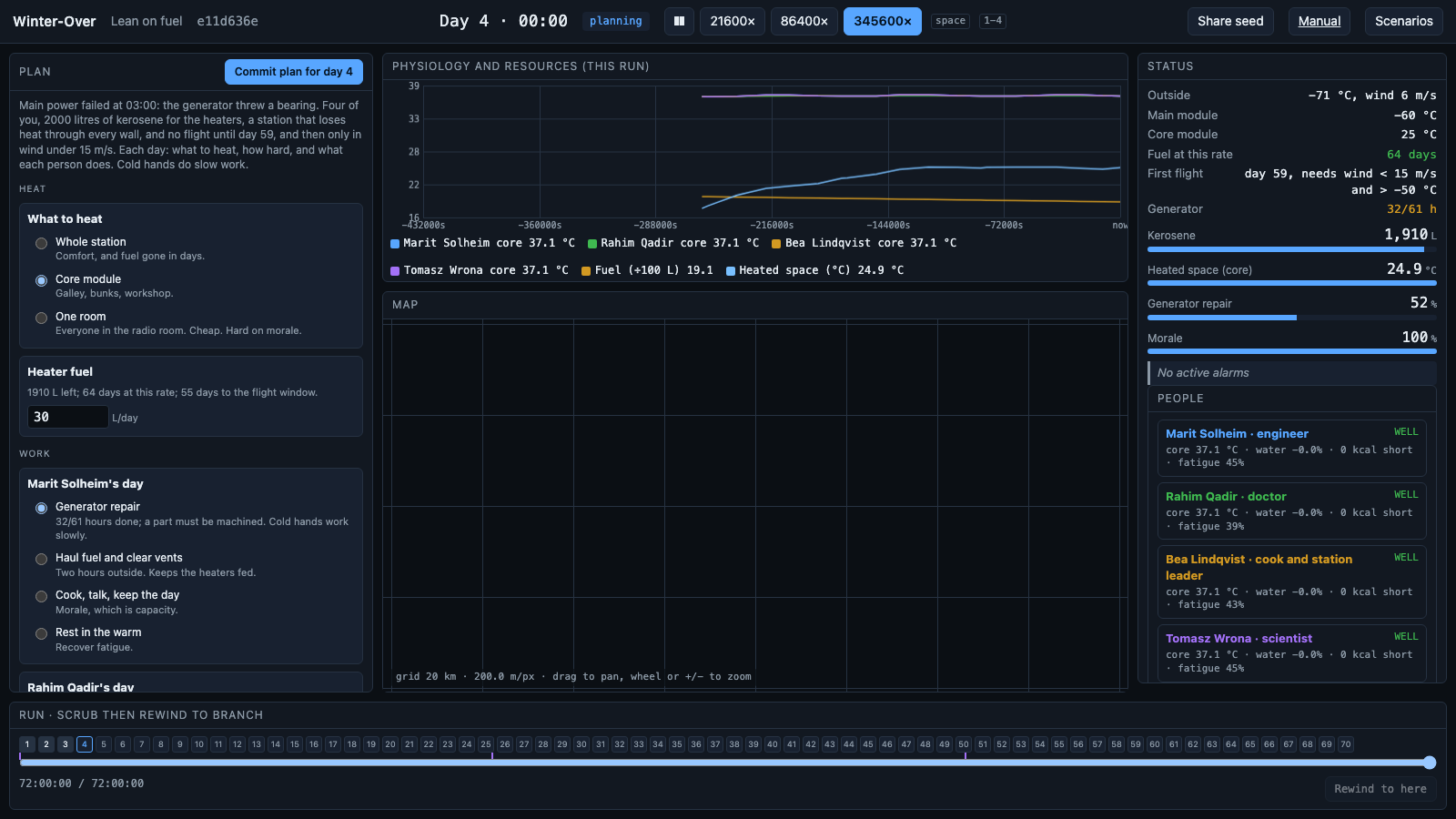1456x819 pixels.
Task: Click the heater fuel L/day input
Action: 68,417
